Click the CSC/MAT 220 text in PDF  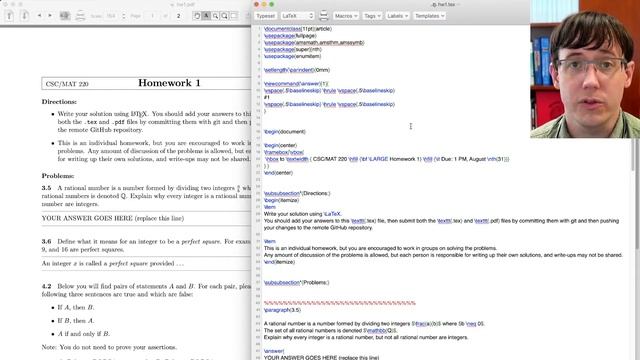[67, 84]
